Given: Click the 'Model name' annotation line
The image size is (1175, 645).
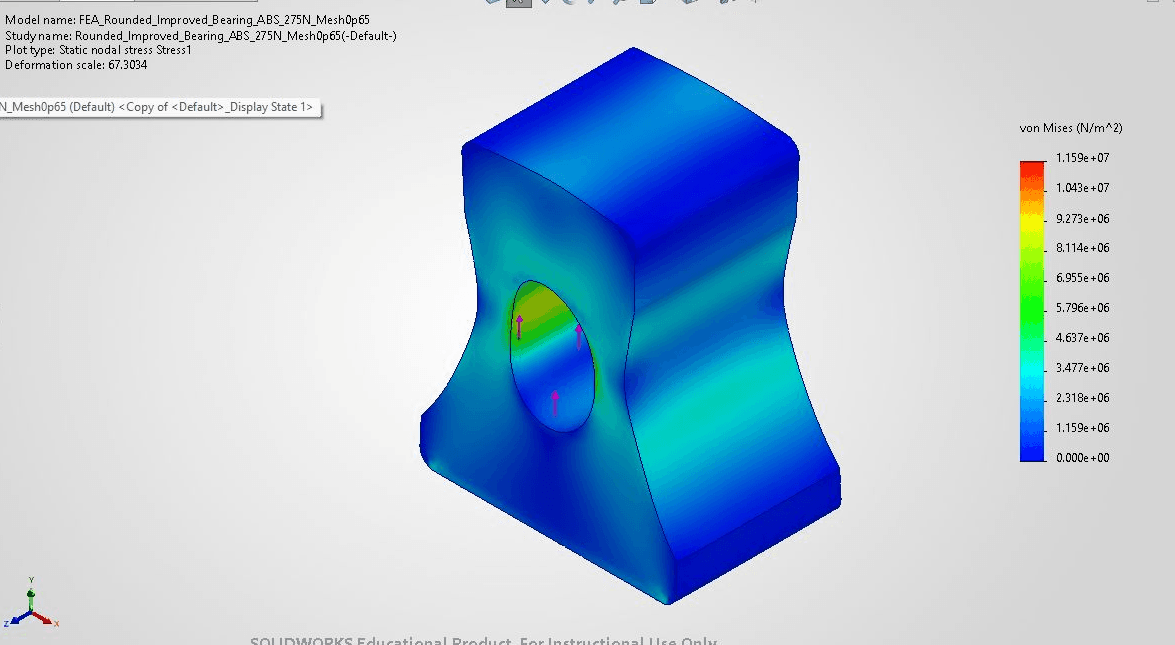Looking at the screenshot, I should 187,19.
